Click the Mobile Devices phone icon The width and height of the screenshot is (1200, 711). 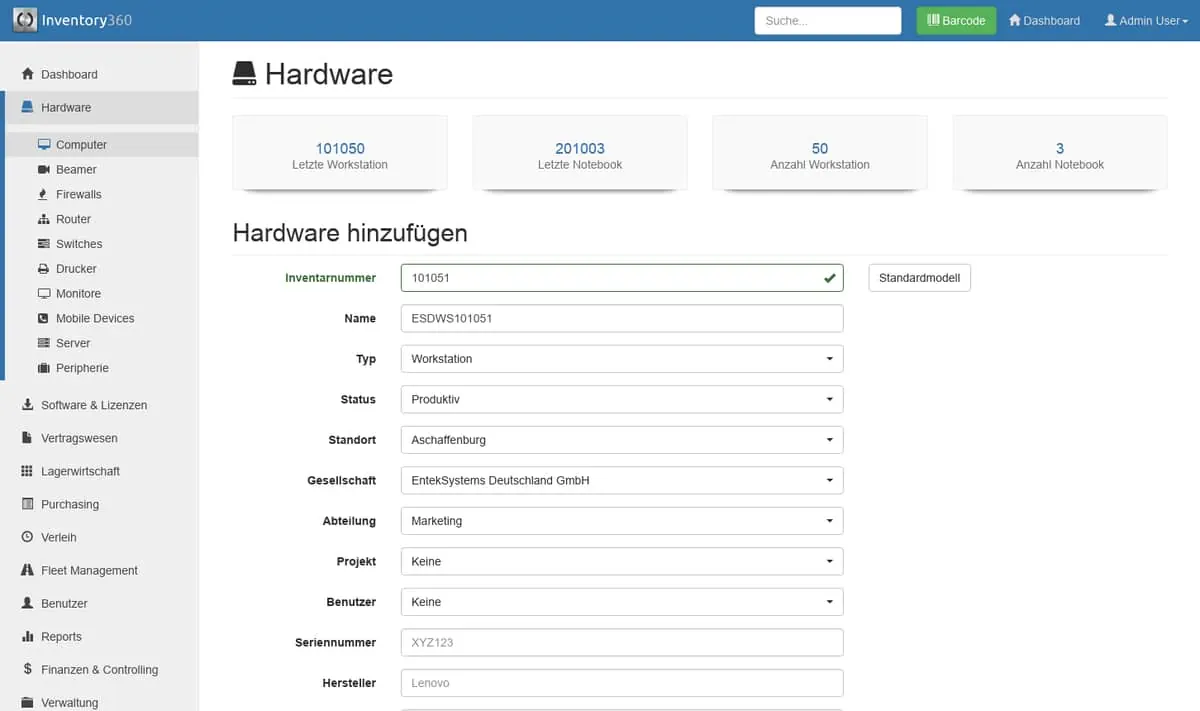click(44, 318)
